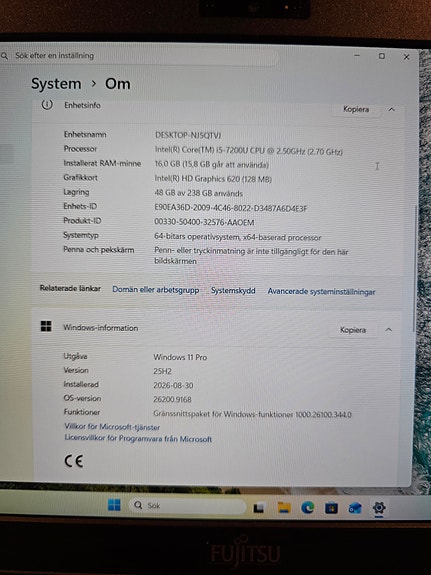
Task: Collapse the Enhetsinfo section chevron
Action: coord(391,109)
